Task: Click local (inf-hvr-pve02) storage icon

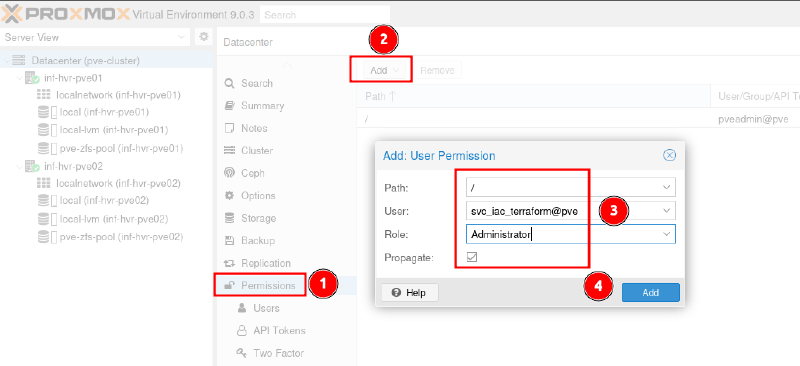Action: pos(46,200)
